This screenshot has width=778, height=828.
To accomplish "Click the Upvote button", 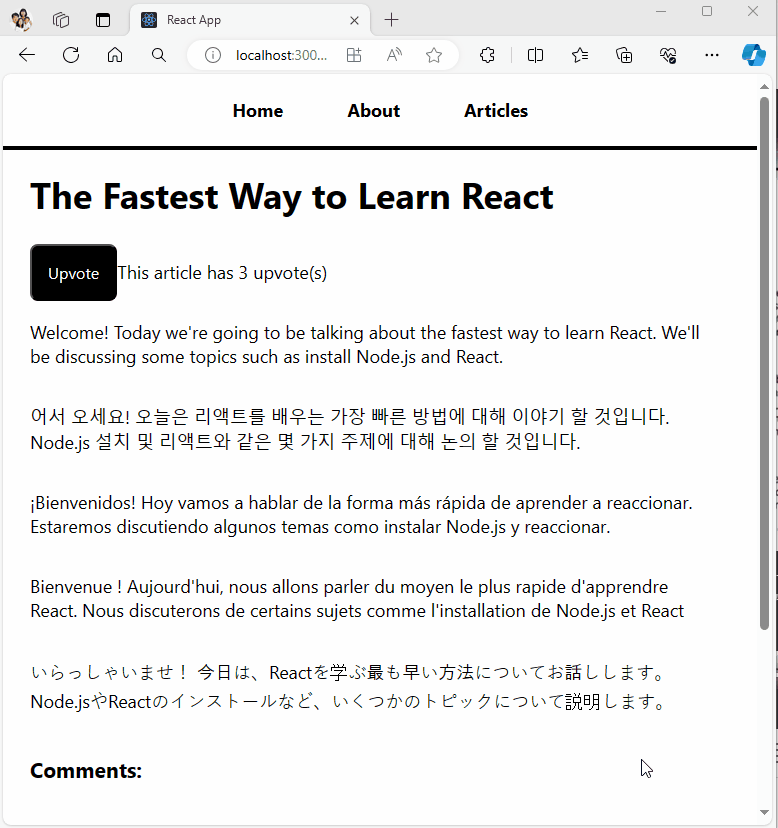I will (x=73, y=273).
